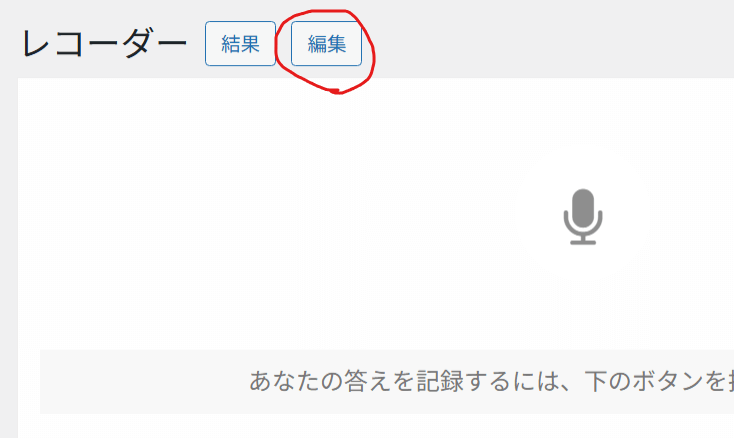The width and height of the screenshot is (734, 438).
Task: Click the 結 character on the results button
Action: click(x=231, y=44)
